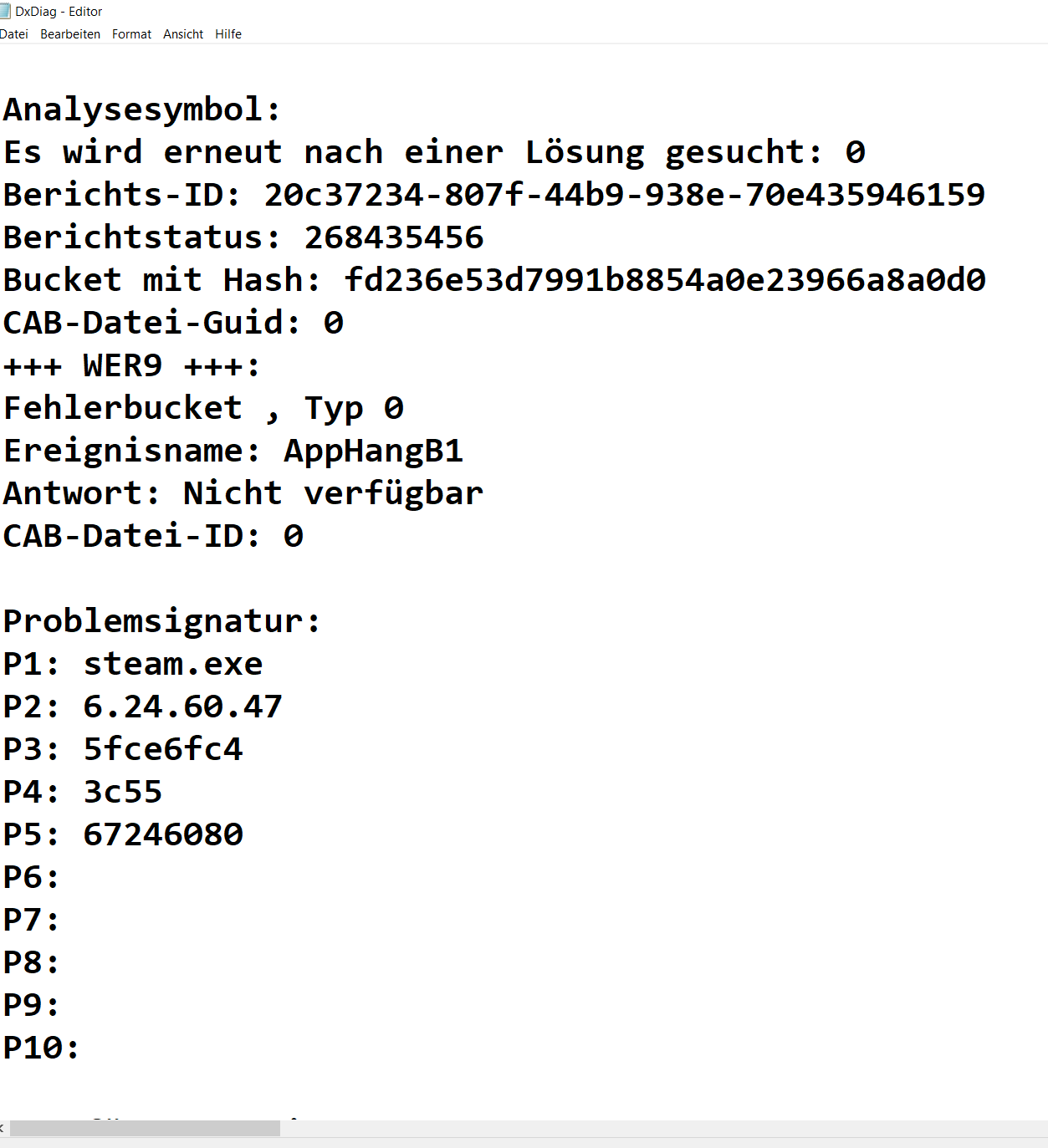This screenshot has height=1148, width=1048.
Task: Click the Berichts-ID value text
Action: [624, 195]
